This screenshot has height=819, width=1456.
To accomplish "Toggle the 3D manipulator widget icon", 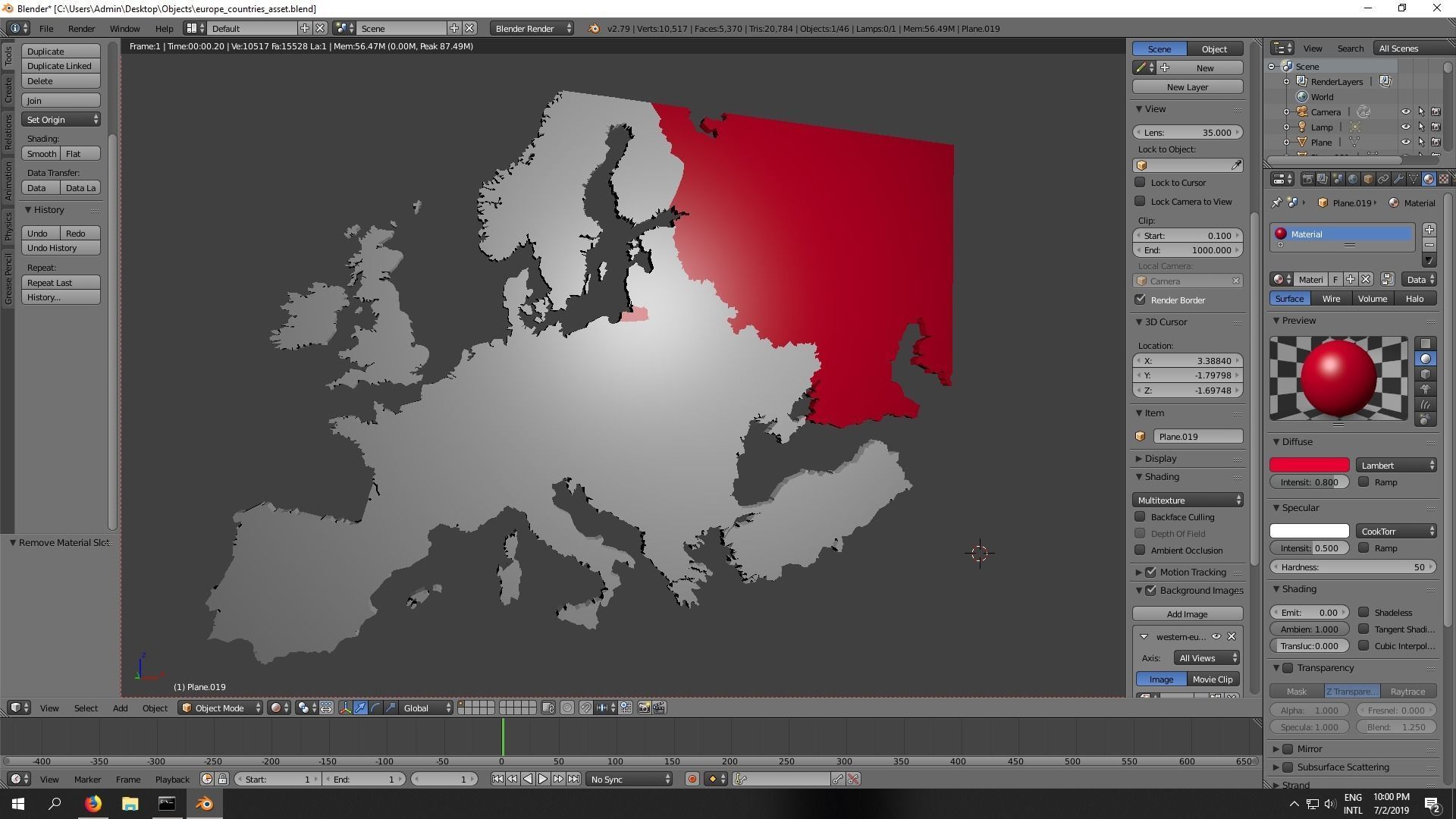I will pyautogui.click(x=345, y=708).
